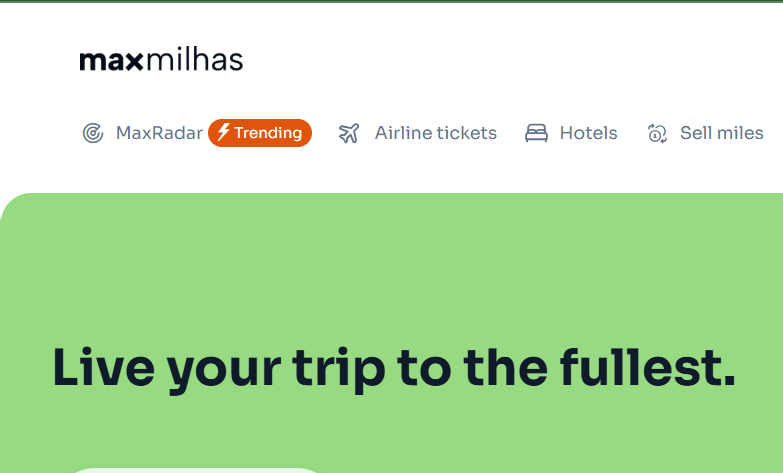783x473 pixels.
Task: Click the word "tickets" in navigation
Action: pos(465,133)
